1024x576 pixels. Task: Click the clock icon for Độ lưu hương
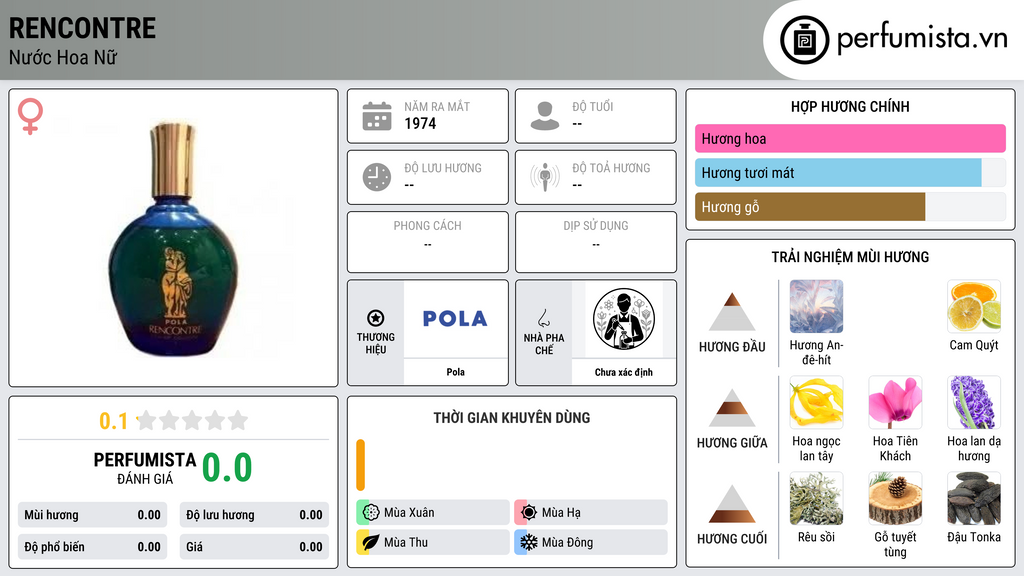377,177
